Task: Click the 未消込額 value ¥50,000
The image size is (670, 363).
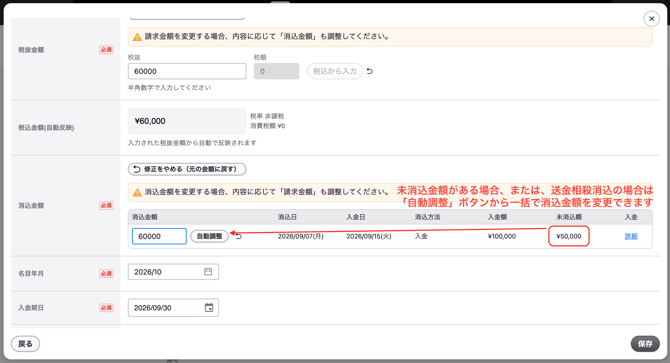Action: click(x=569, y=236)
